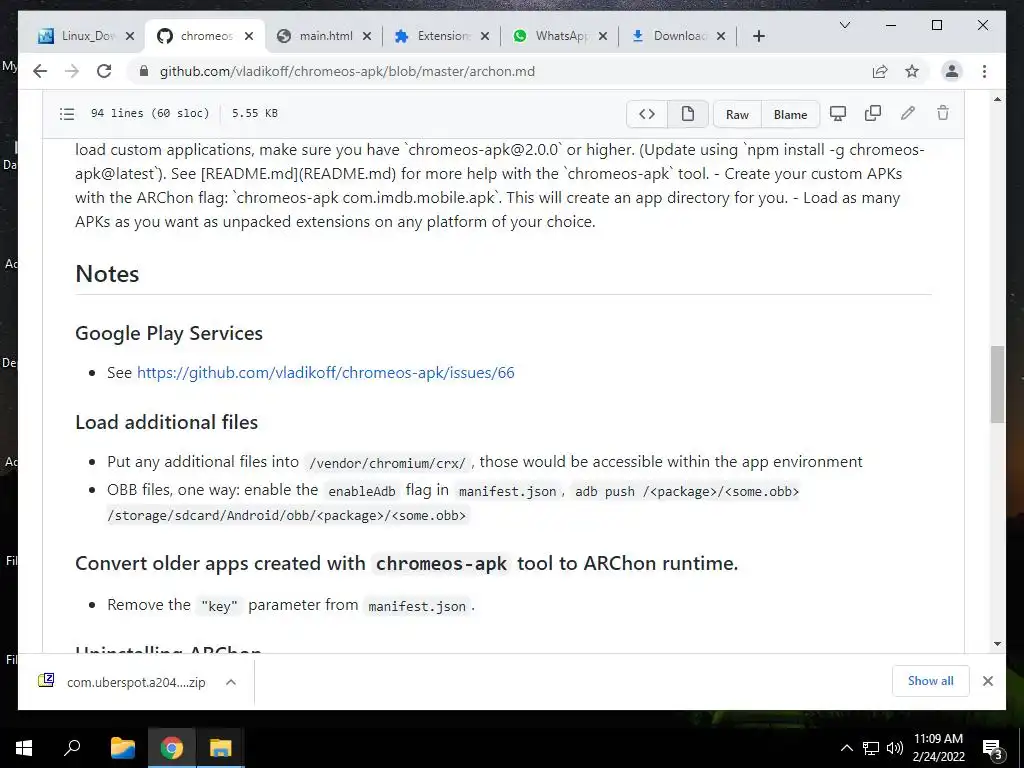This screenshot has width=1024, height=768.
Task: Click the Chrome taskbar icon
Action: click(172, 748)
